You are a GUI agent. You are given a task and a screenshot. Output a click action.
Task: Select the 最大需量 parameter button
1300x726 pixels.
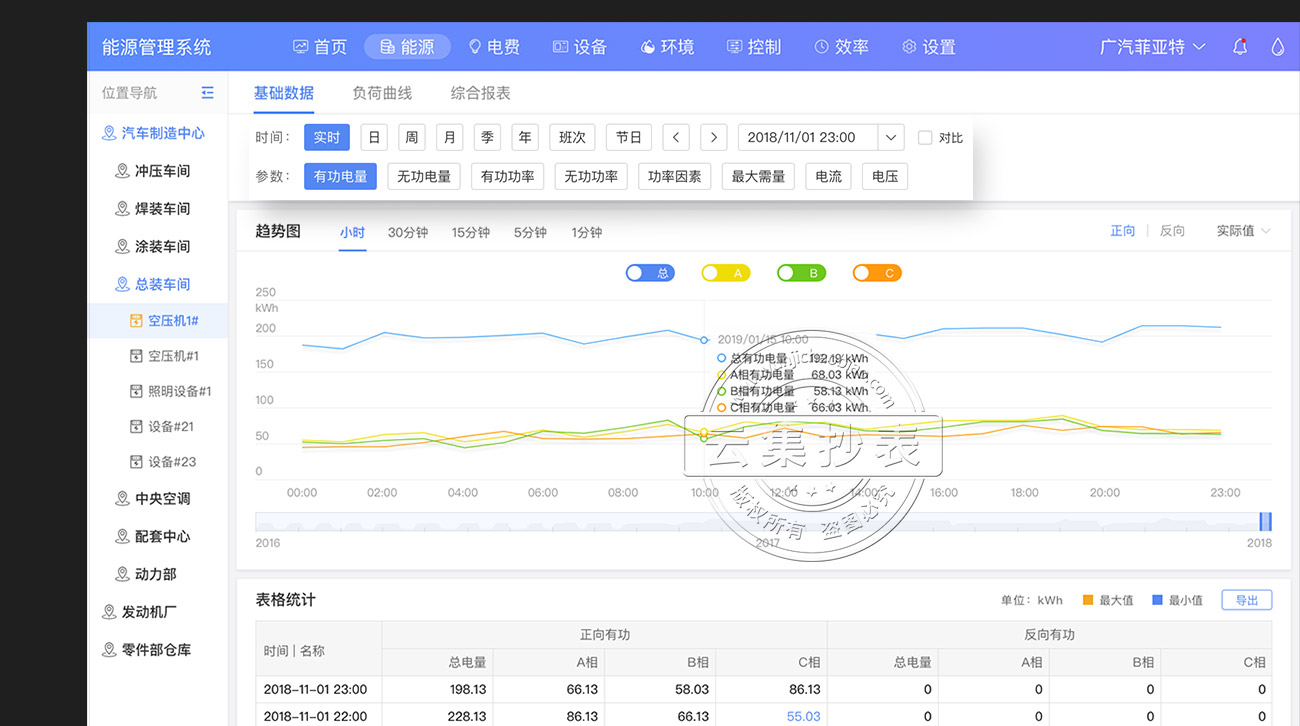coord(758,176)
